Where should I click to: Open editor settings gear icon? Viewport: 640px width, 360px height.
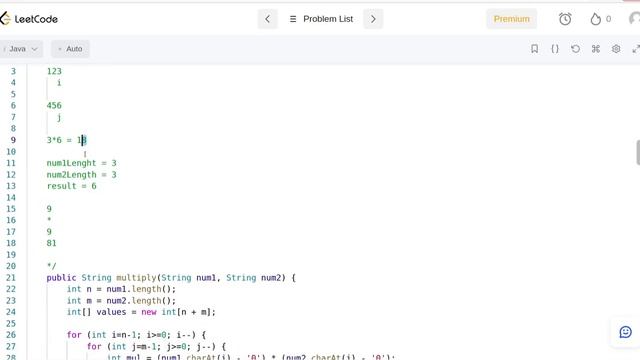(x=616, y=49)
